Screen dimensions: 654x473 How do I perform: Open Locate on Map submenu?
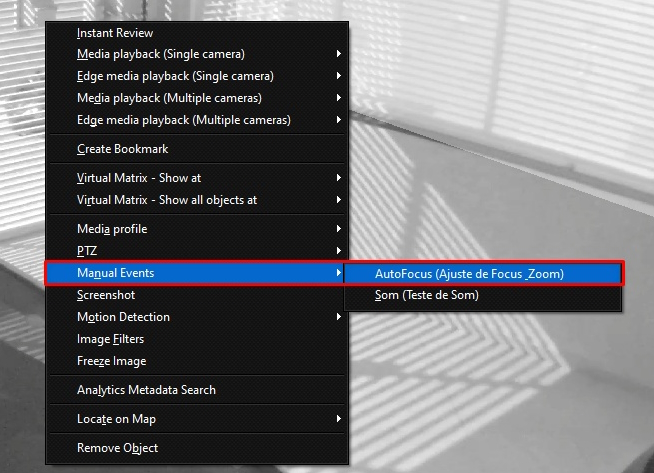pos(197,419)
